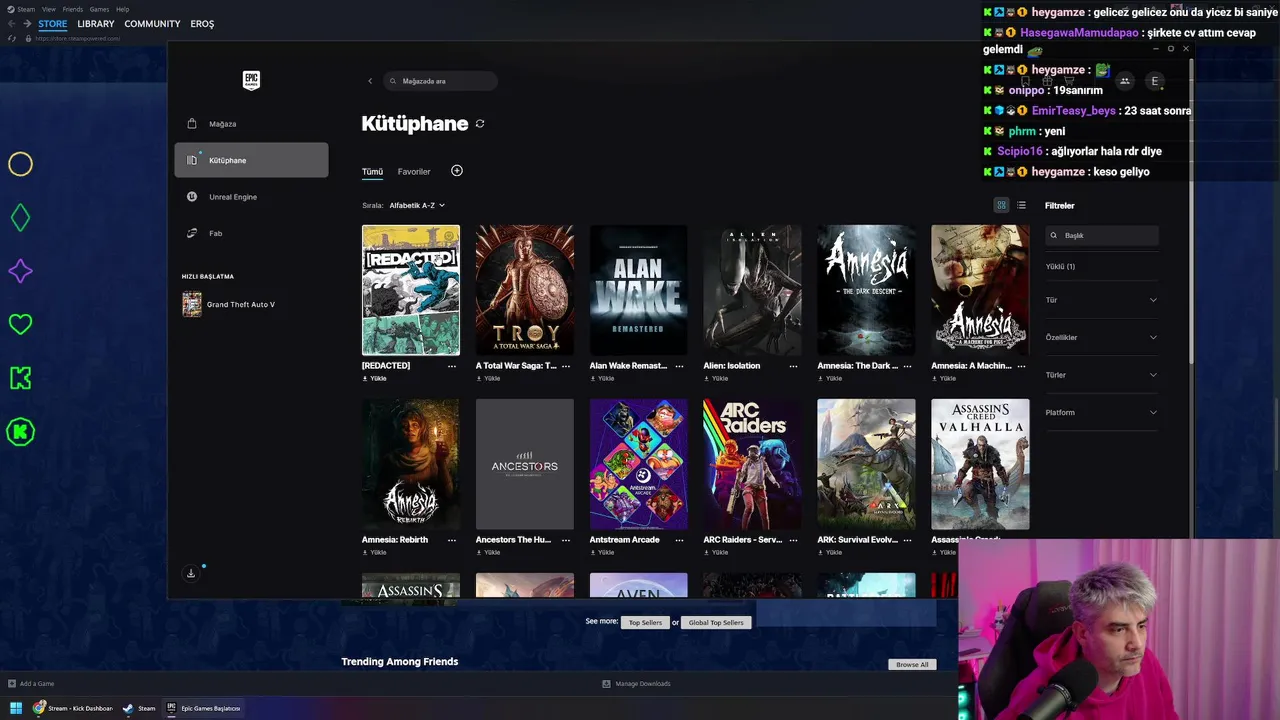The width and height of the screenshot is (1280, 720).
Task: Open options menu for Amnesia: A Machine
Action: (x=1022, y=366)
